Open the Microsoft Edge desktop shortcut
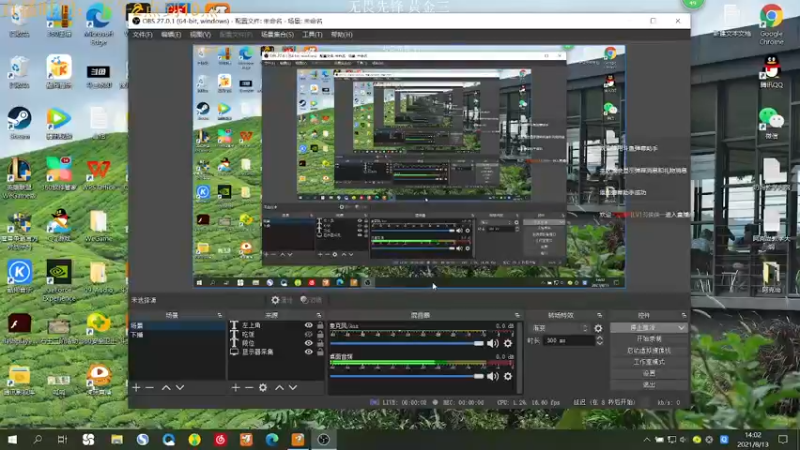 point(98,24)
